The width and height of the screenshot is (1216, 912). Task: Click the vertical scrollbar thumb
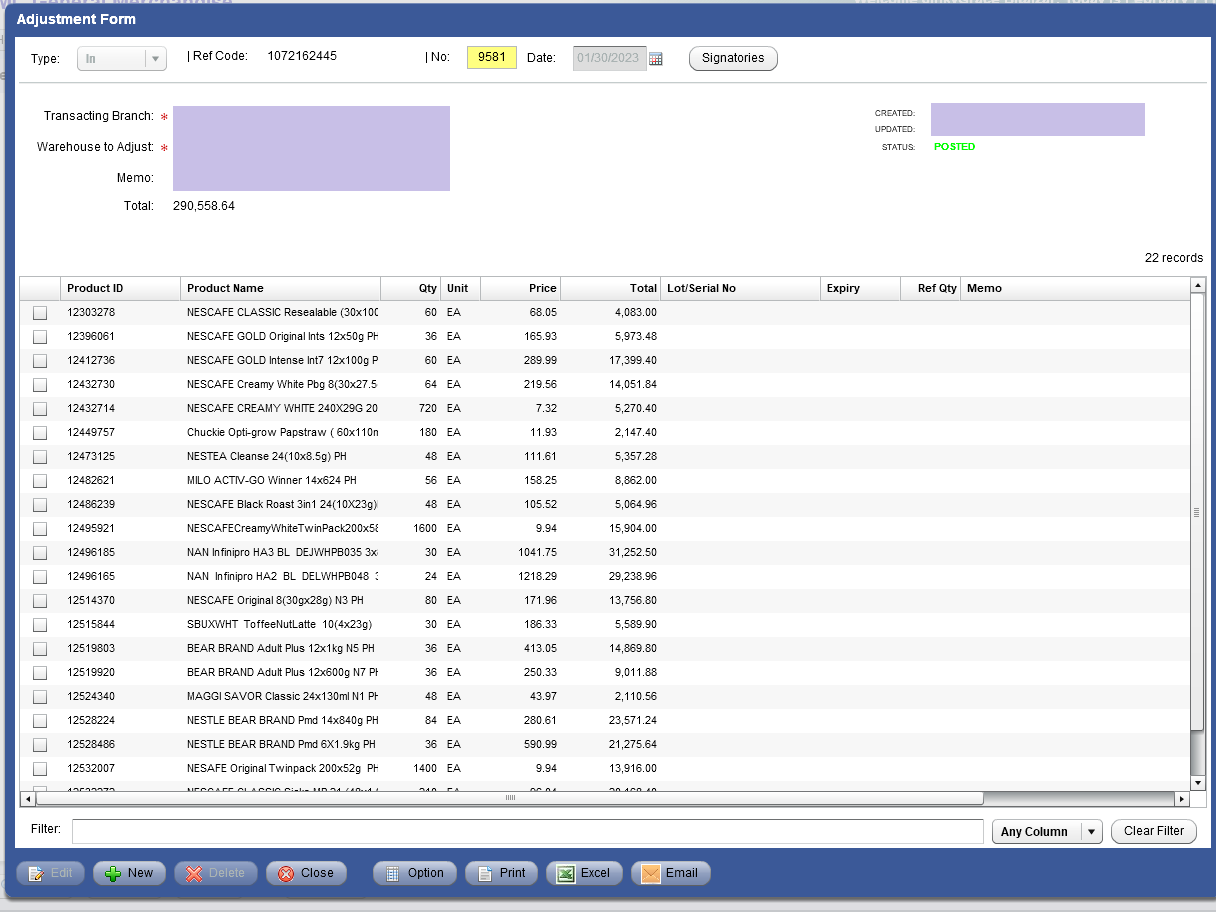pos(1197,512)
